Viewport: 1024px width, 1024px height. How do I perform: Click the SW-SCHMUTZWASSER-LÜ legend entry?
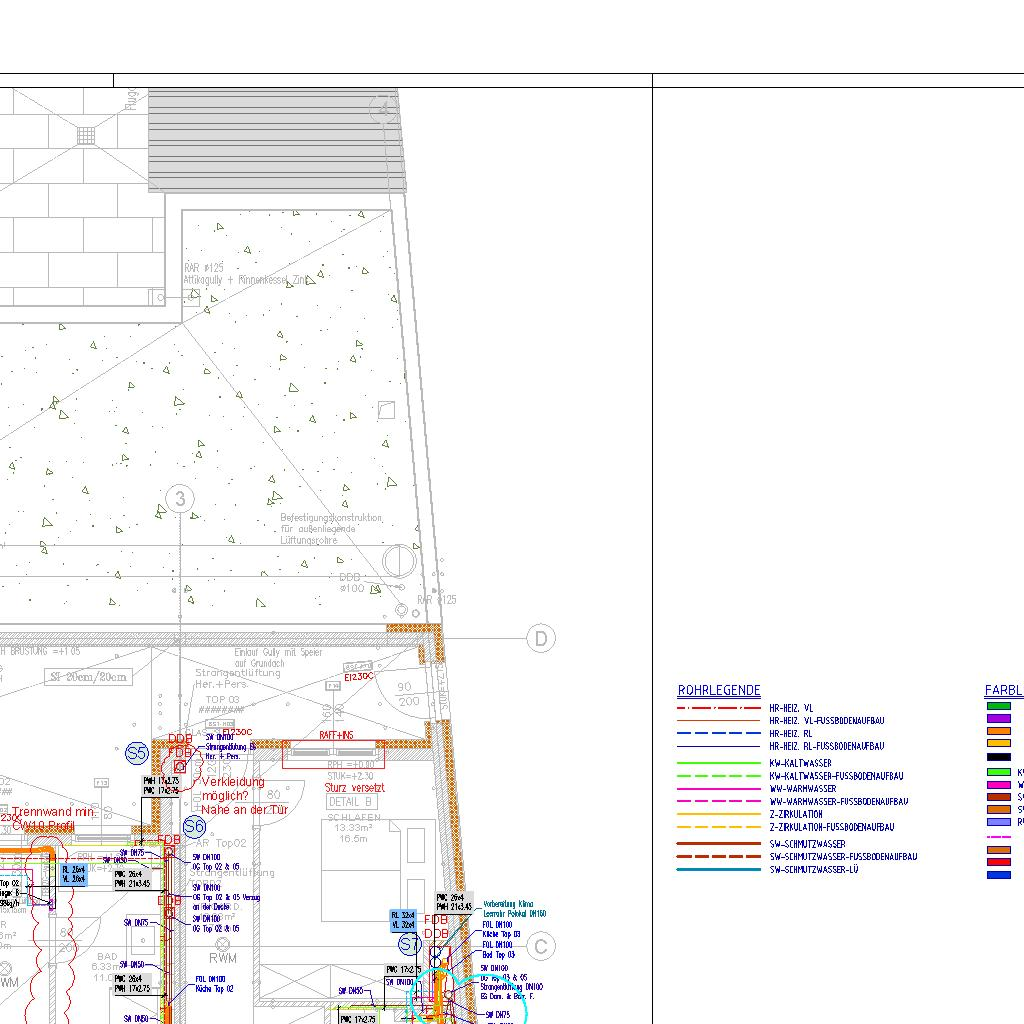[813, 870]
